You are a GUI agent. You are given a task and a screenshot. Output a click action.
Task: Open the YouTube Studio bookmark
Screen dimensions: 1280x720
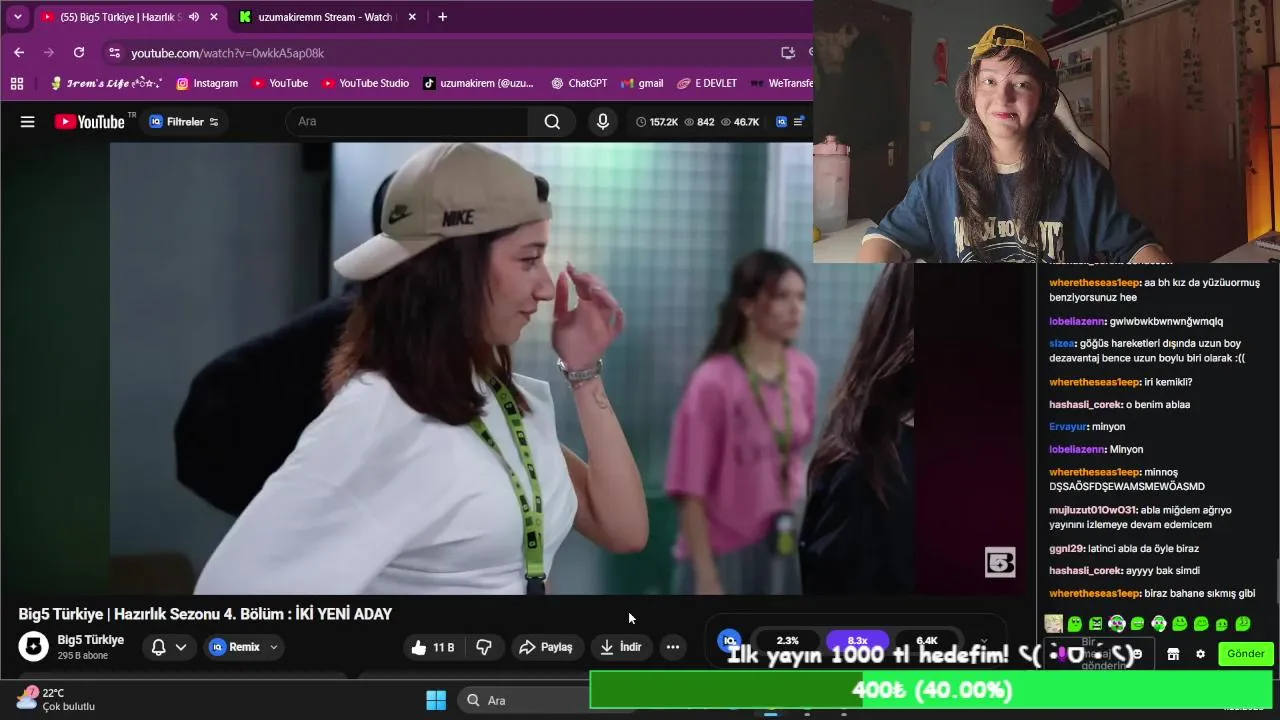(x=365, y=83)
